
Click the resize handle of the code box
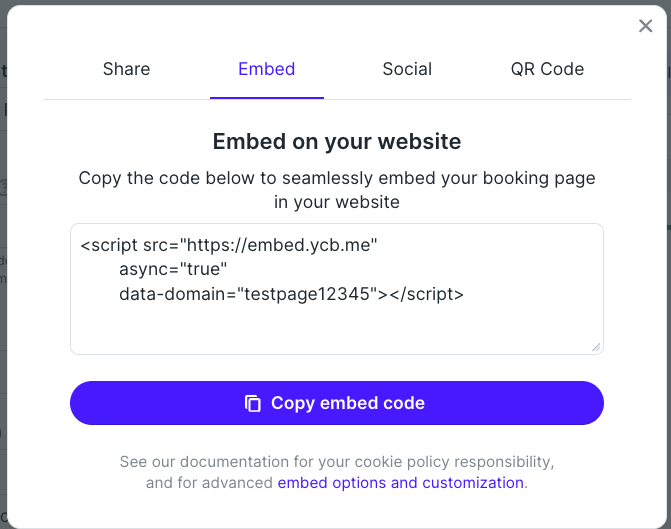tap(596, 347)
